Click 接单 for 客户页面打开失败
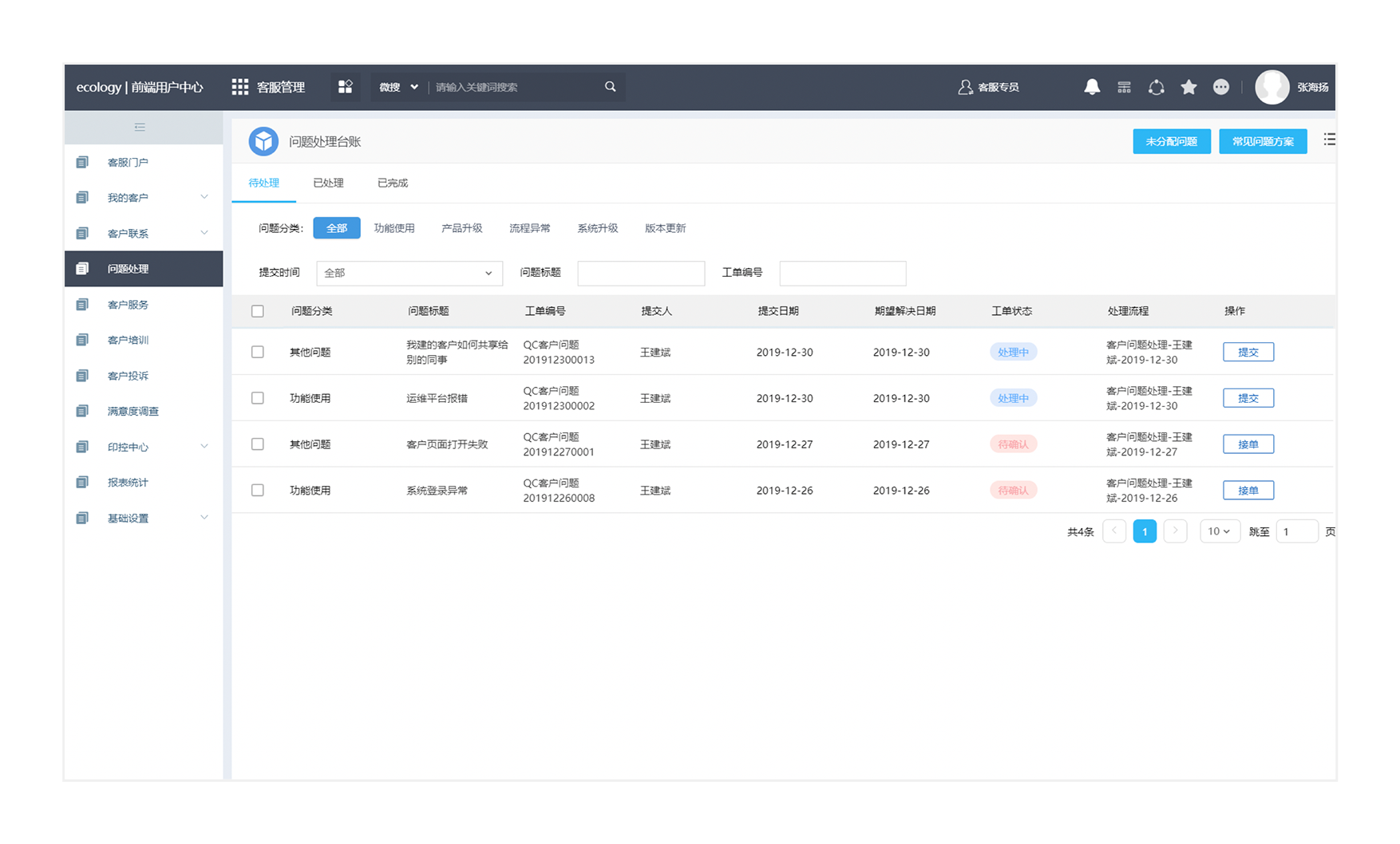This screenshot has height=844, width=1400. pos(1248,444)
